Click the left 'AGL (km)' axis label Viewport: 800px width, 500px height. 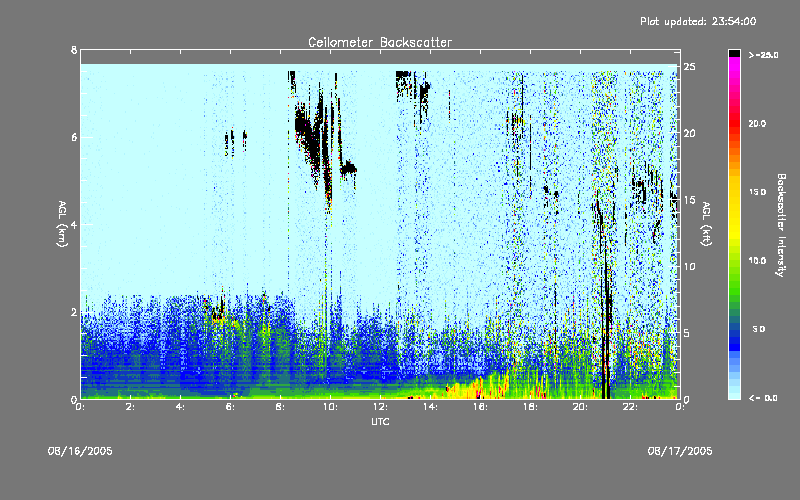[x=62, y=224]
